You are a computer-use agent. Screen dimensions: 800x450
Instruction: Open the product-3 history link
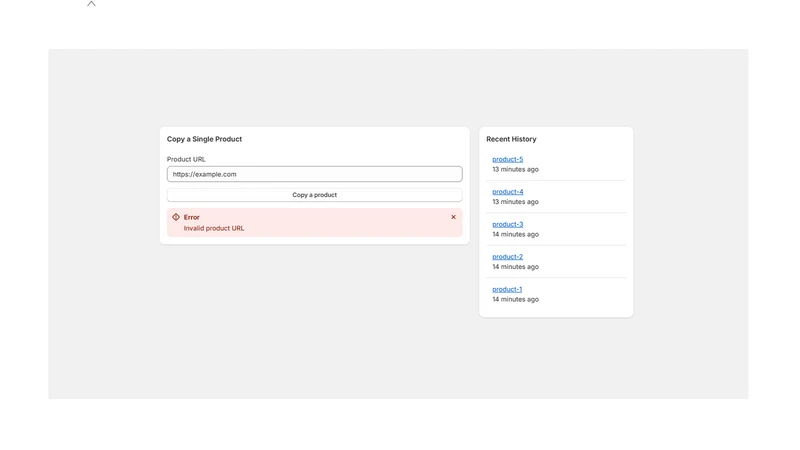(x=507, y=224)
